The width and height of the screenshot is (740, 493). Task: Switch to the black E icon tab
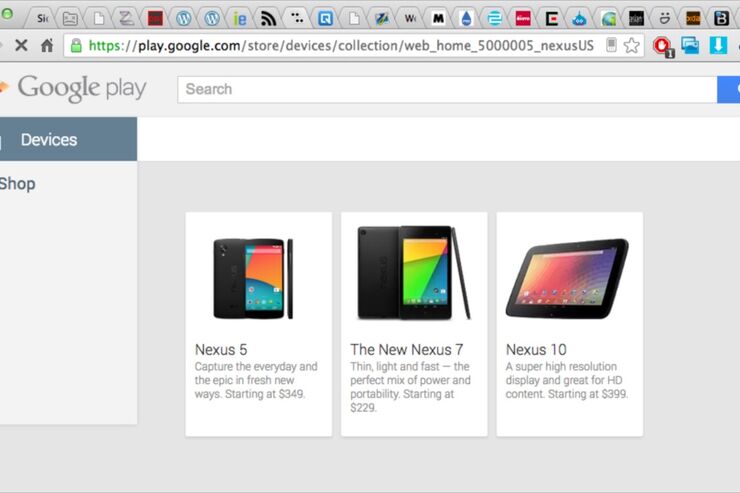[x=551, y=18]
